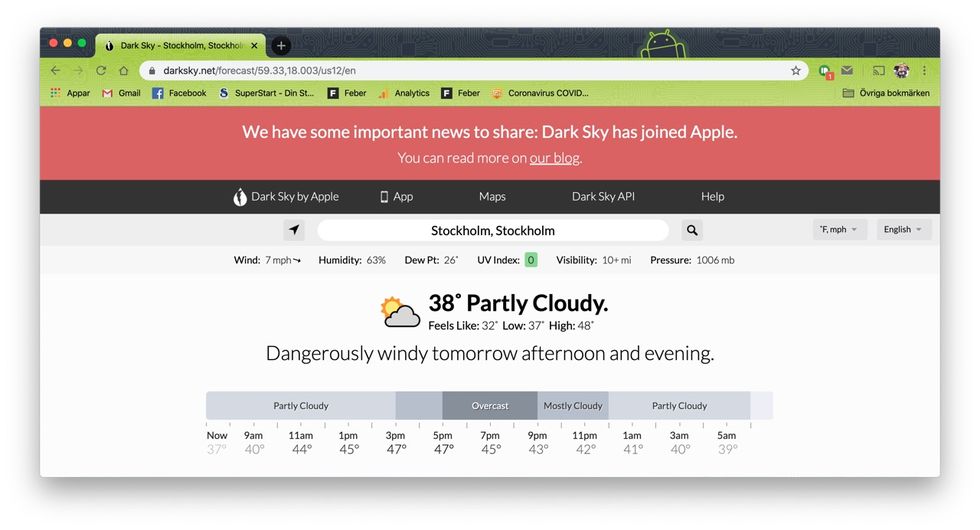Screen dimensions: 980x530
Task: Click the browser back arrow
Action: pos(56,71)
